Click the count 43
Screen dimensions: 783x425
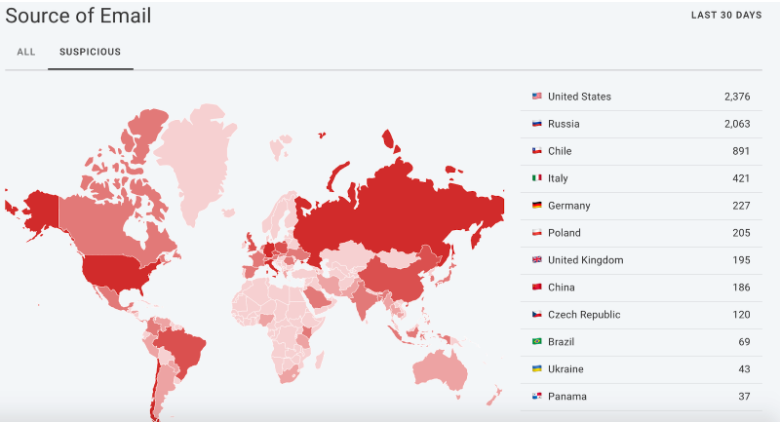click(x=744, y=369)
